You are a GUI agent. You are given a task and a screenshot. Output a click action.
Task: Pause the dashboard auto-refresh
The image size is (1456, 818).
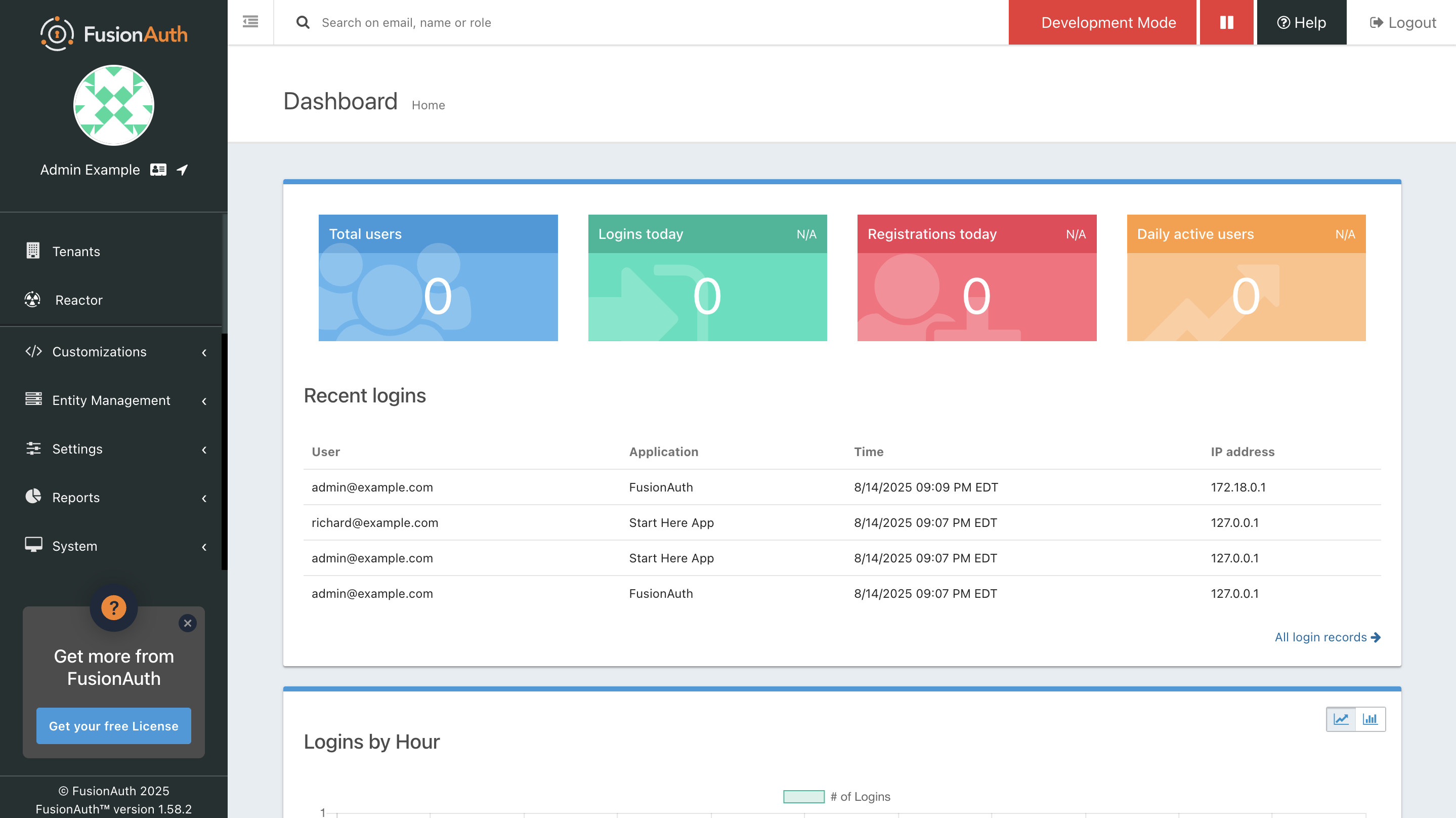(x=1226, y=22)
